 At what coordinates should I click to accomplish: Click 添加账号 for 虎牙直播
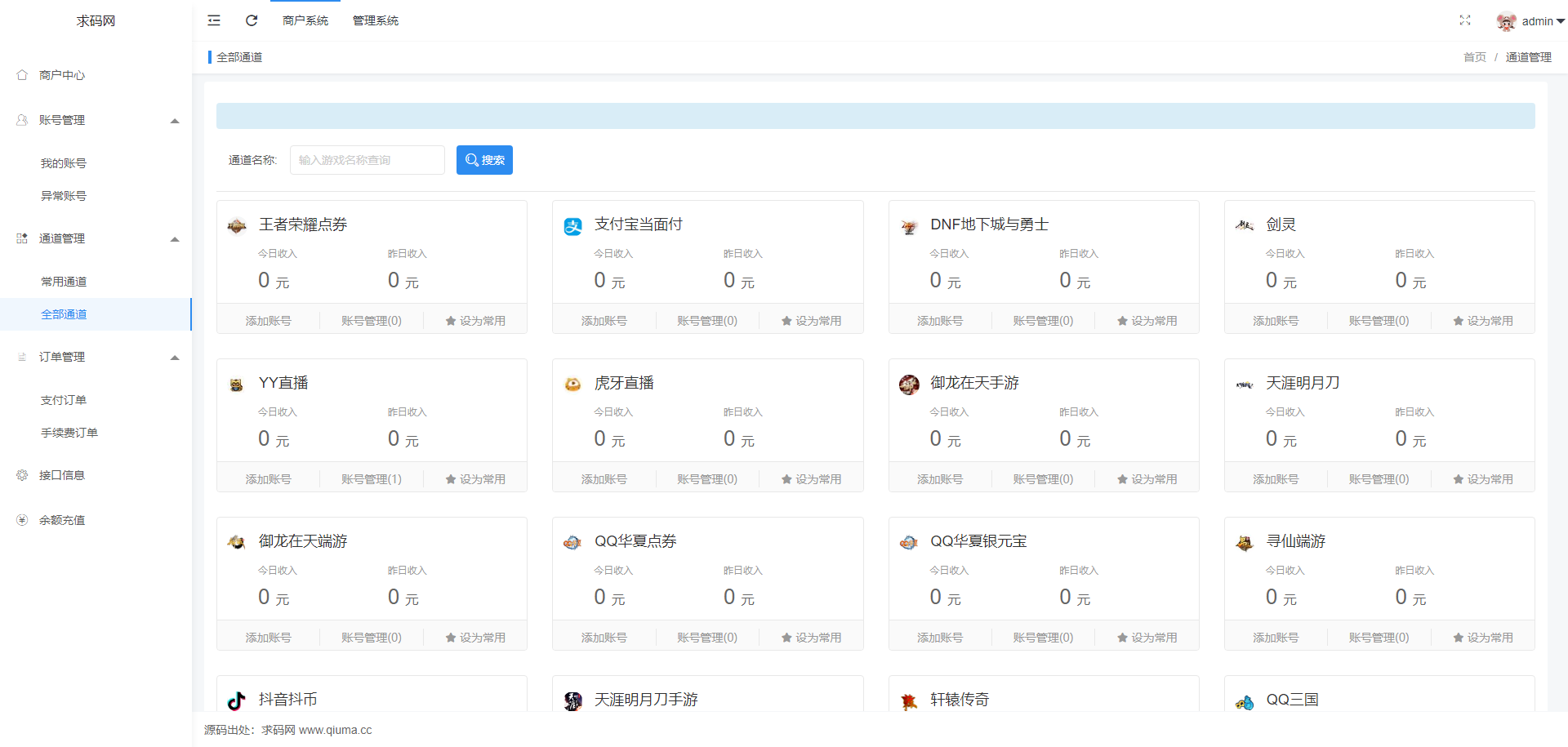point(604,479)
